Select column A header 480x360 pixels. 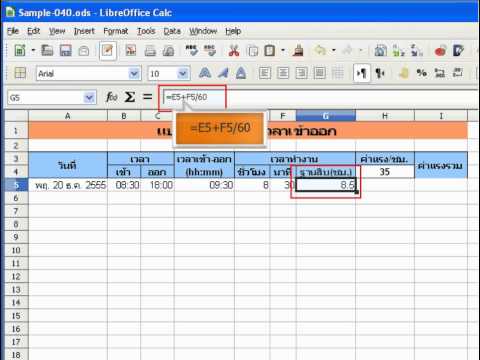(x=68, y=116)
